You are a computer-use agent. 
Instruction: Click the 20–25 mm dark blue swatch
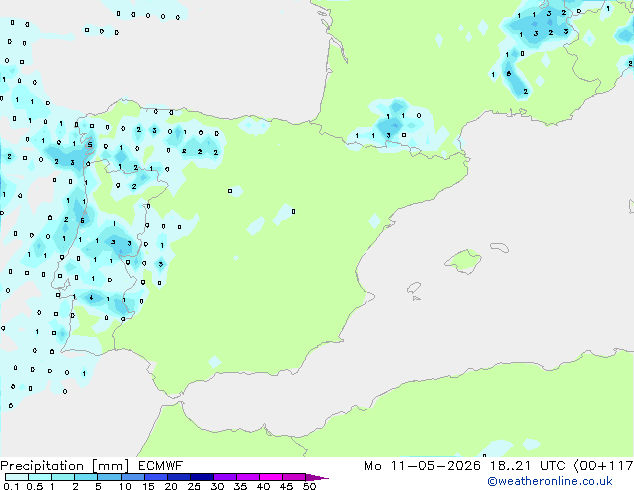click(178, 477)
